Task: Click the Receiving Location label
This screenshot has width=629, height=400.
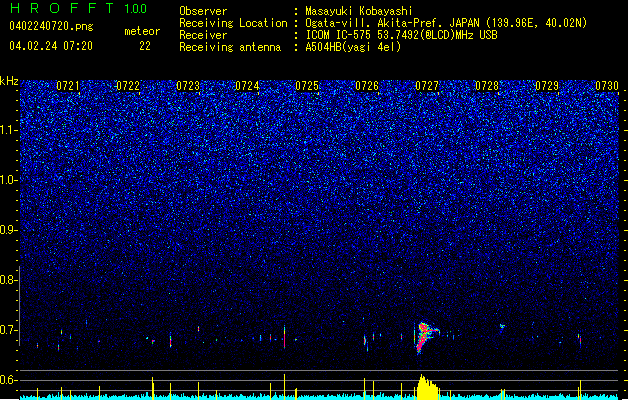Action: (233, 23)
